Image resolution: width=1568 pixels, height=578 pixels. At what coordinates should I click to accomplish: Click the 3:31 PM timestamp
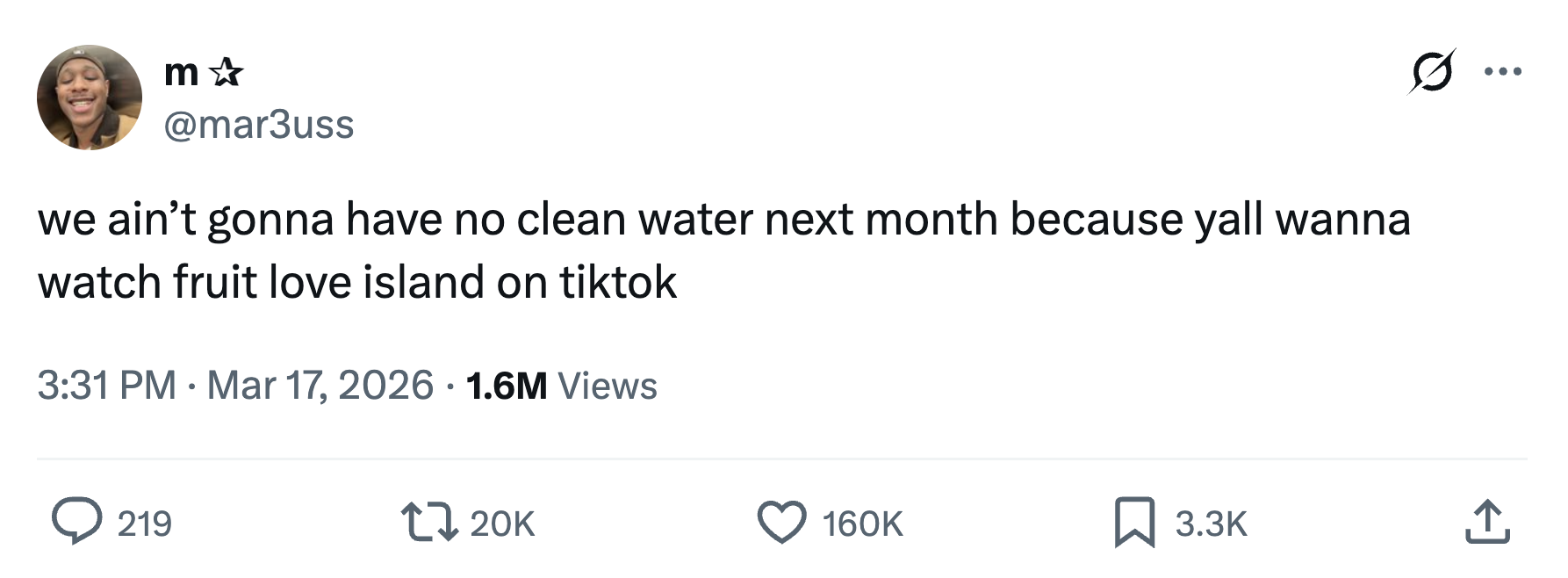pos(107,386)
